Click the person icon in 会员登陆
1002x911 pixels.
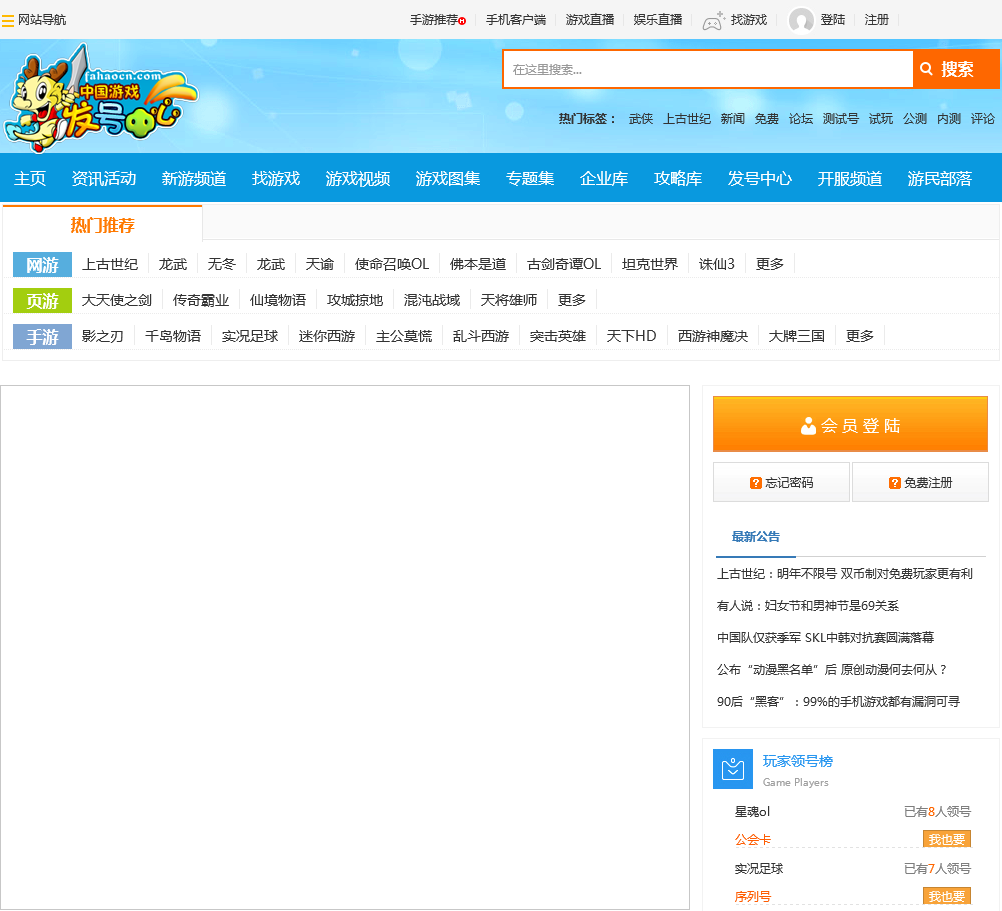[808, 425]
